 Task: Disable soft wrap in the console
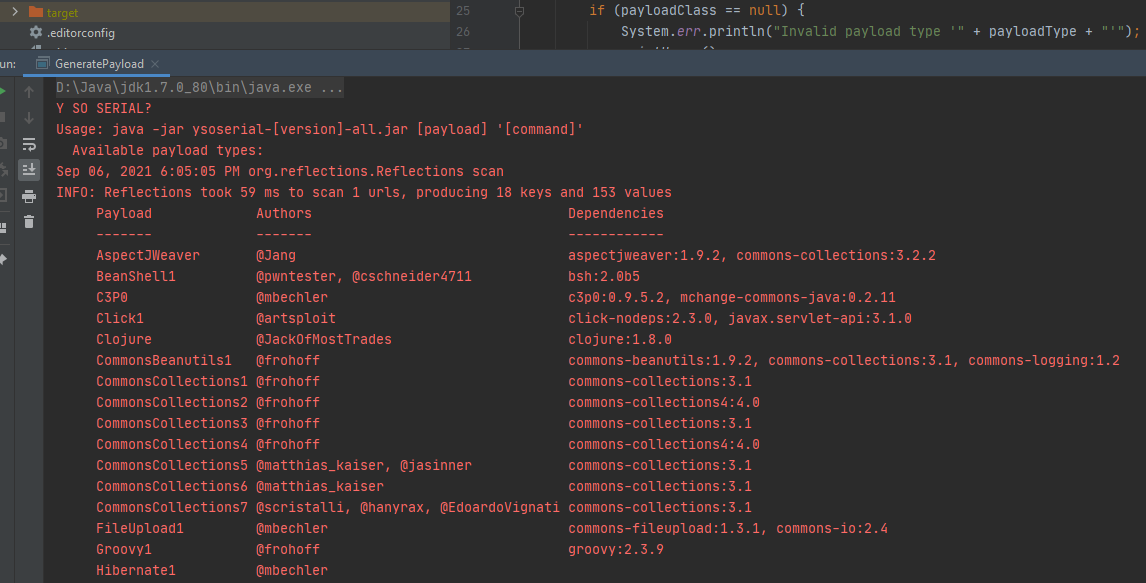pyautogui.click(x=29, y=140)
